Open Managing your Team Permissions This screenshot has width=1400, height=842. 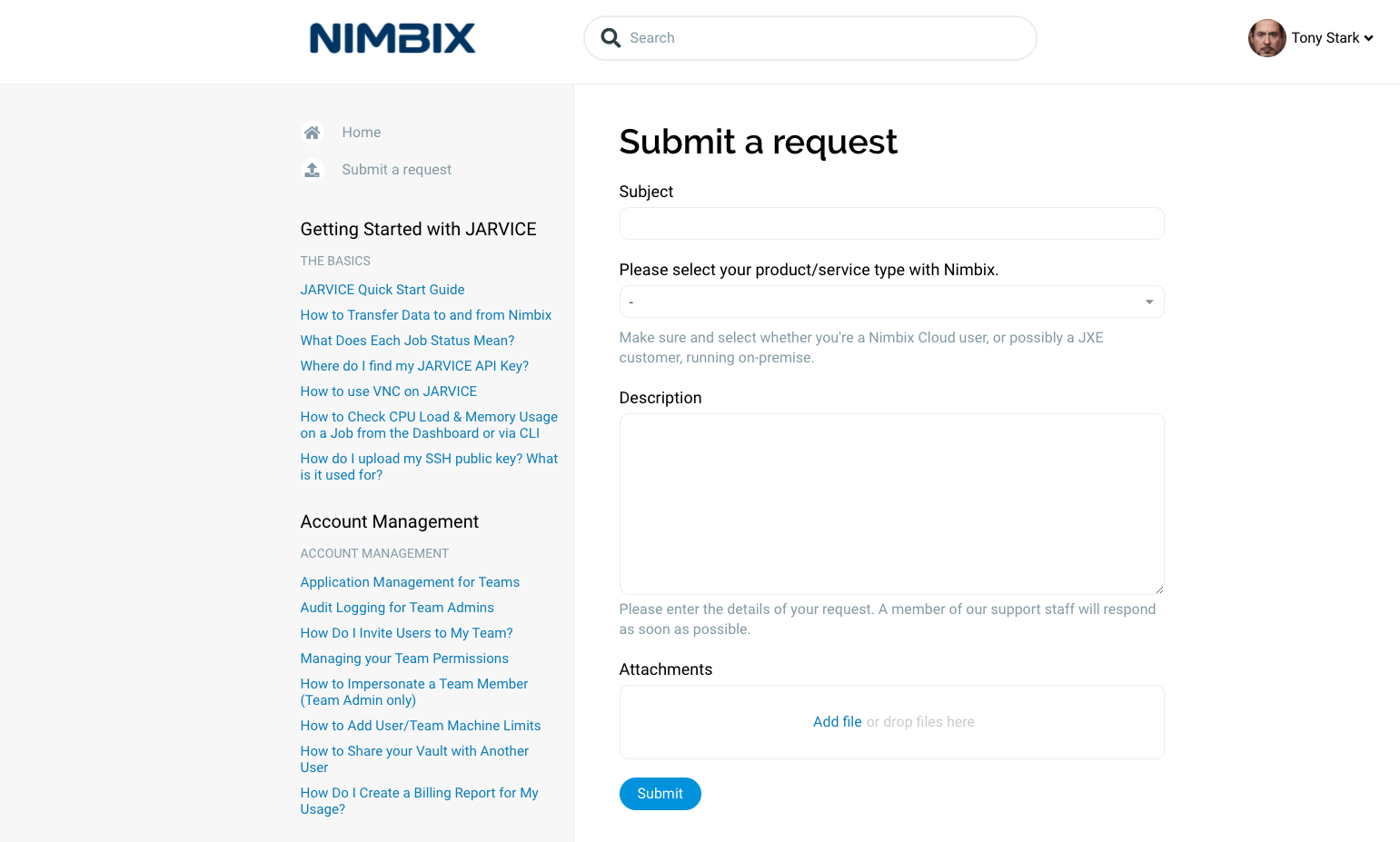click(x=404, y=659)
